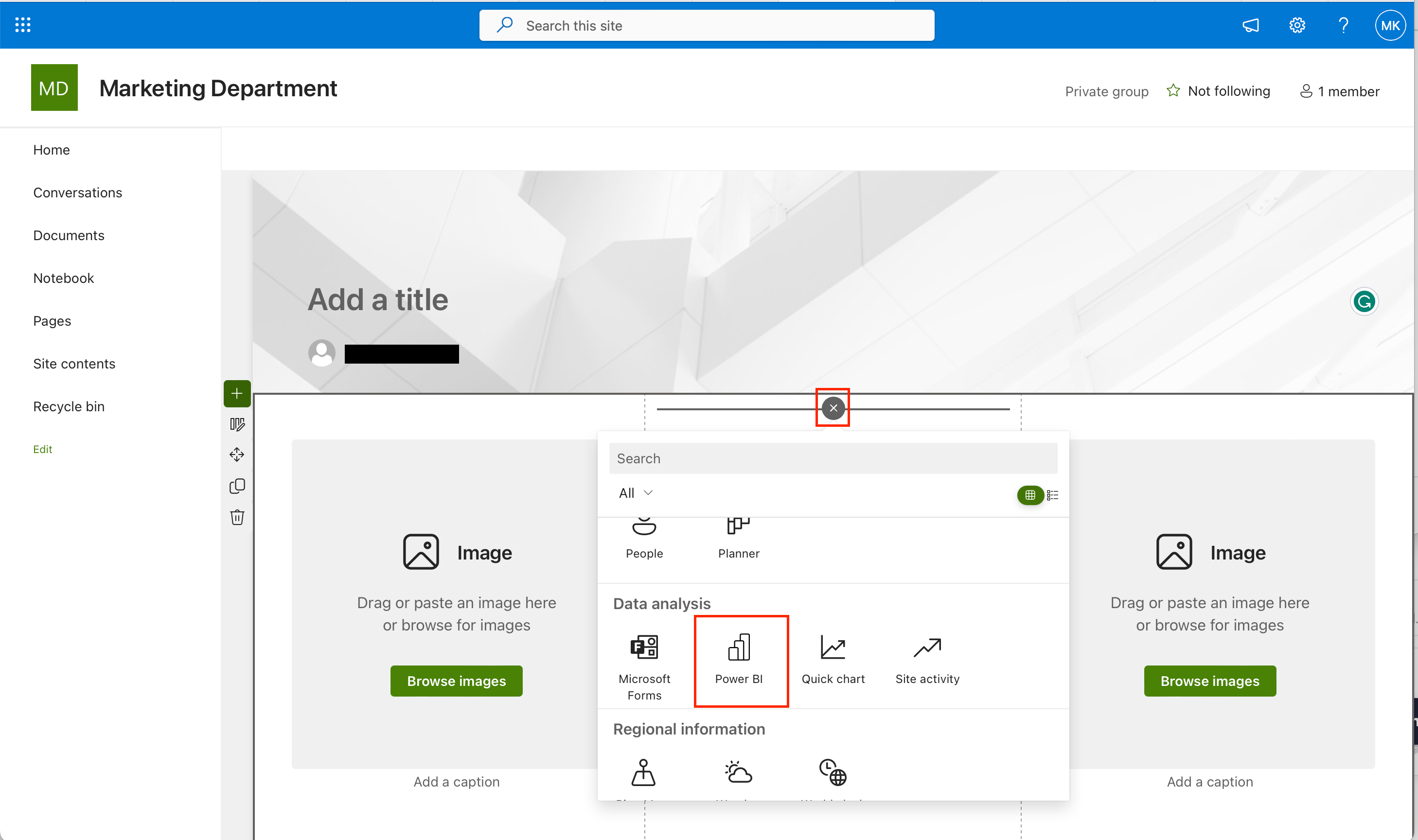Click the Site contents navigation item
Viewport: 1418px width, 840px height.
(75, 363)
